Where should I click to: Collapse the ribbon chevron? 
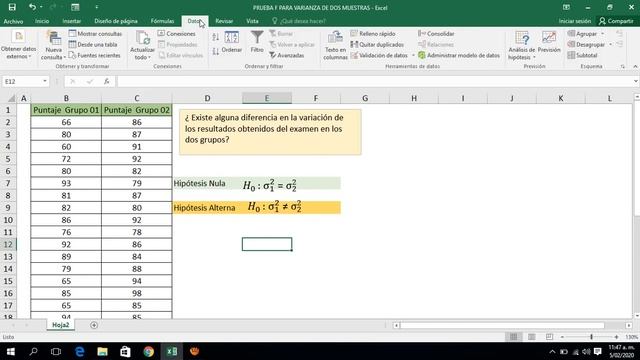(635, 66)
